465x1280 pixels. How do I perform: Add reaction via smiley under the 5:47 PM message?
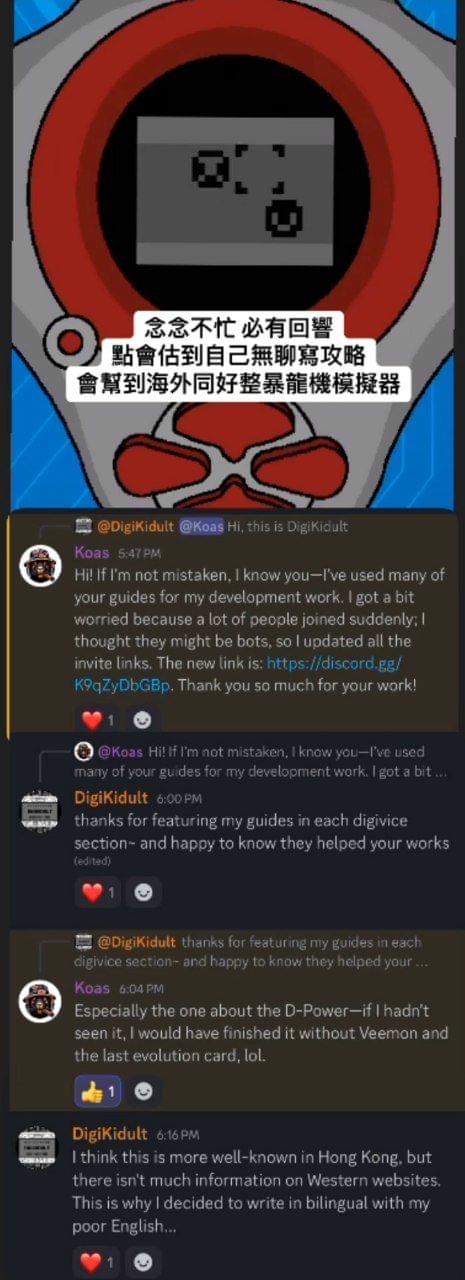[143, 720]
